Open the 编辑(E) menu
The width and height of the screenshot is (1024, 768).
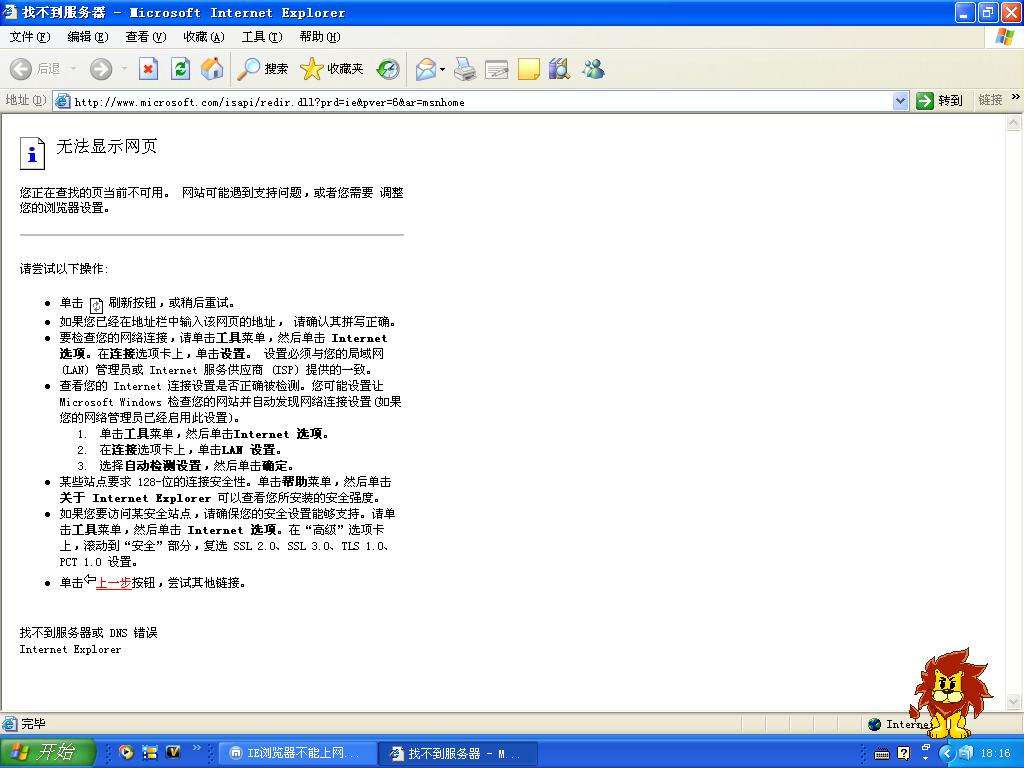88,37
